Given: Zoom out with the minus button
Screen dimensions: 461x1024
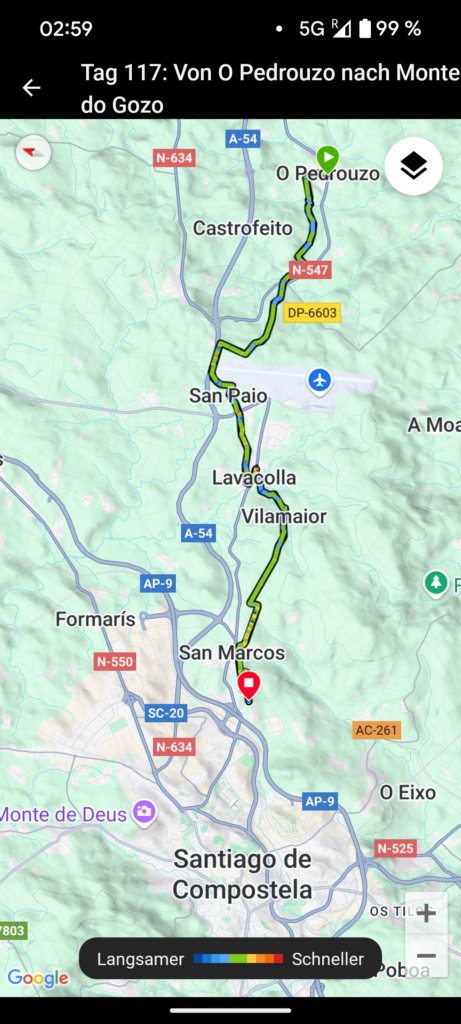Looking at the screenshot, I should pos(426,956).
